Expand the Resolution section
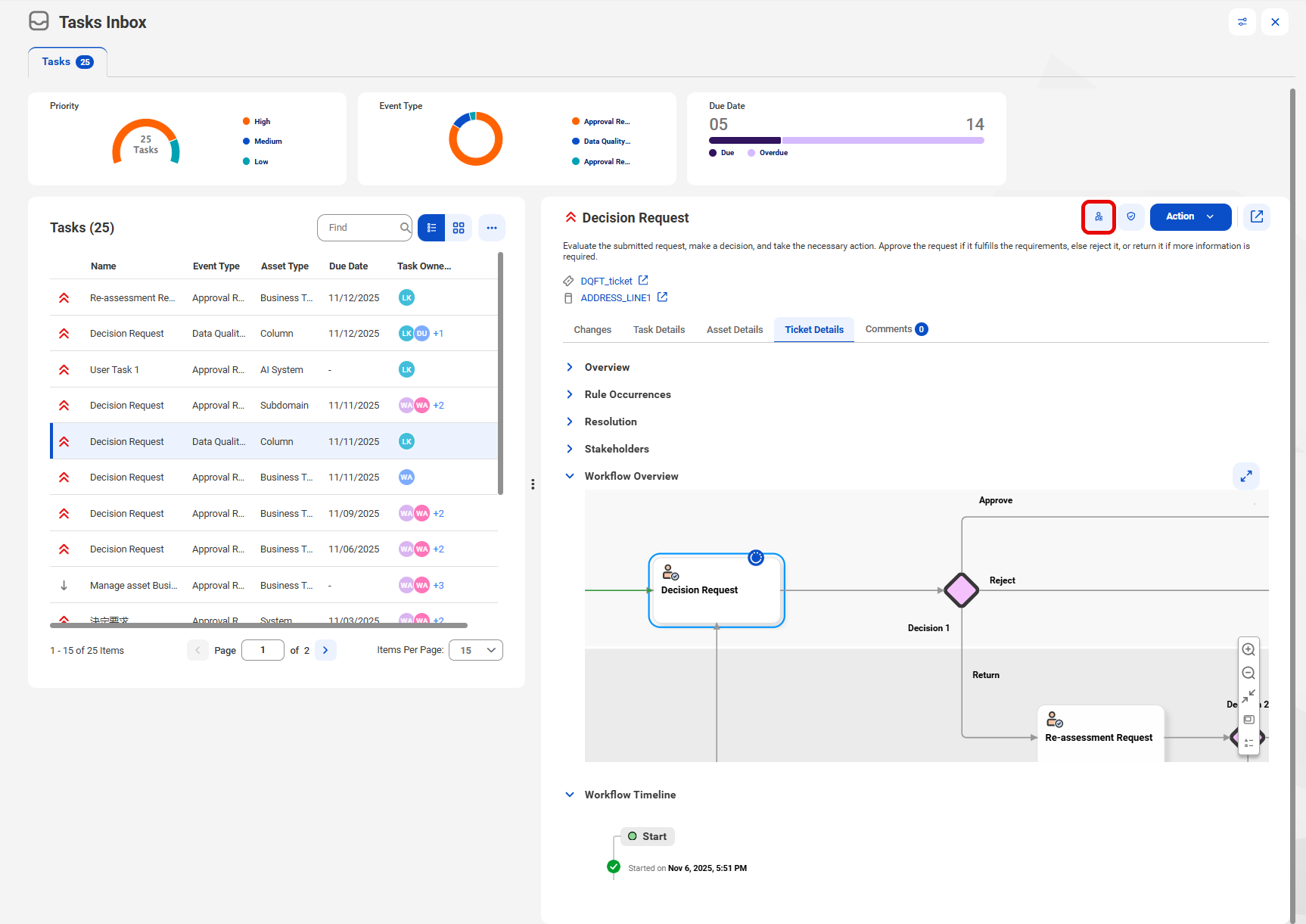Screen dimensions: 1306x924 [x=570, y=422]
